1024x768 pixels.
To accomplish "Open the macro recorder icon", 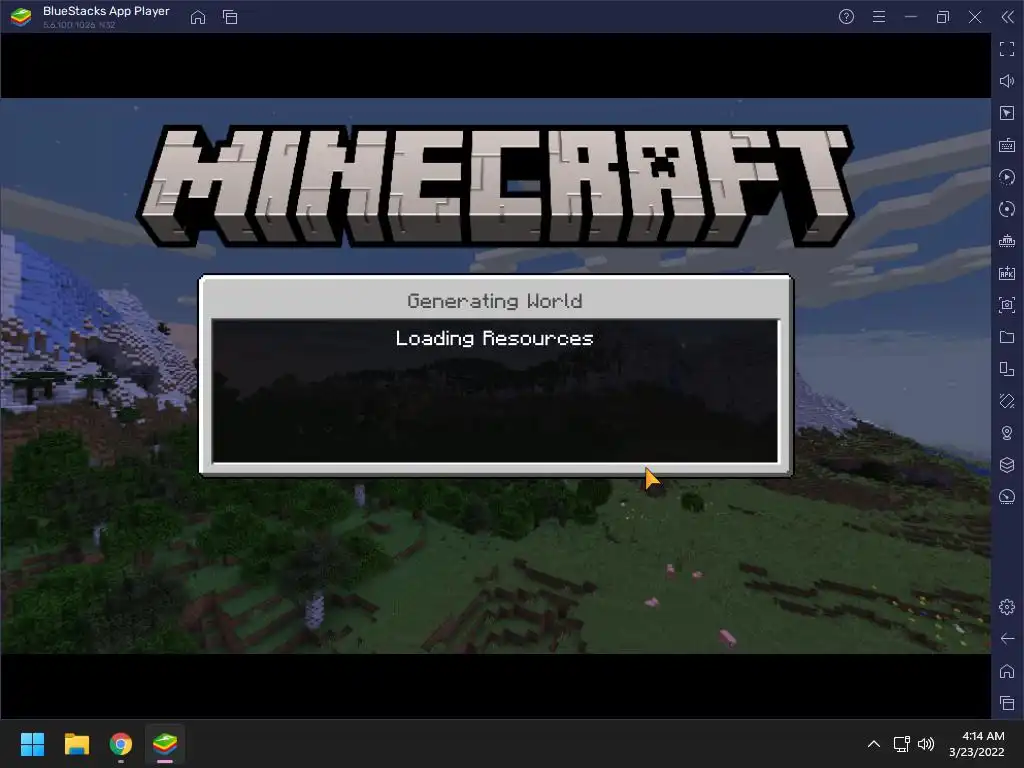I will (1007, 177).
